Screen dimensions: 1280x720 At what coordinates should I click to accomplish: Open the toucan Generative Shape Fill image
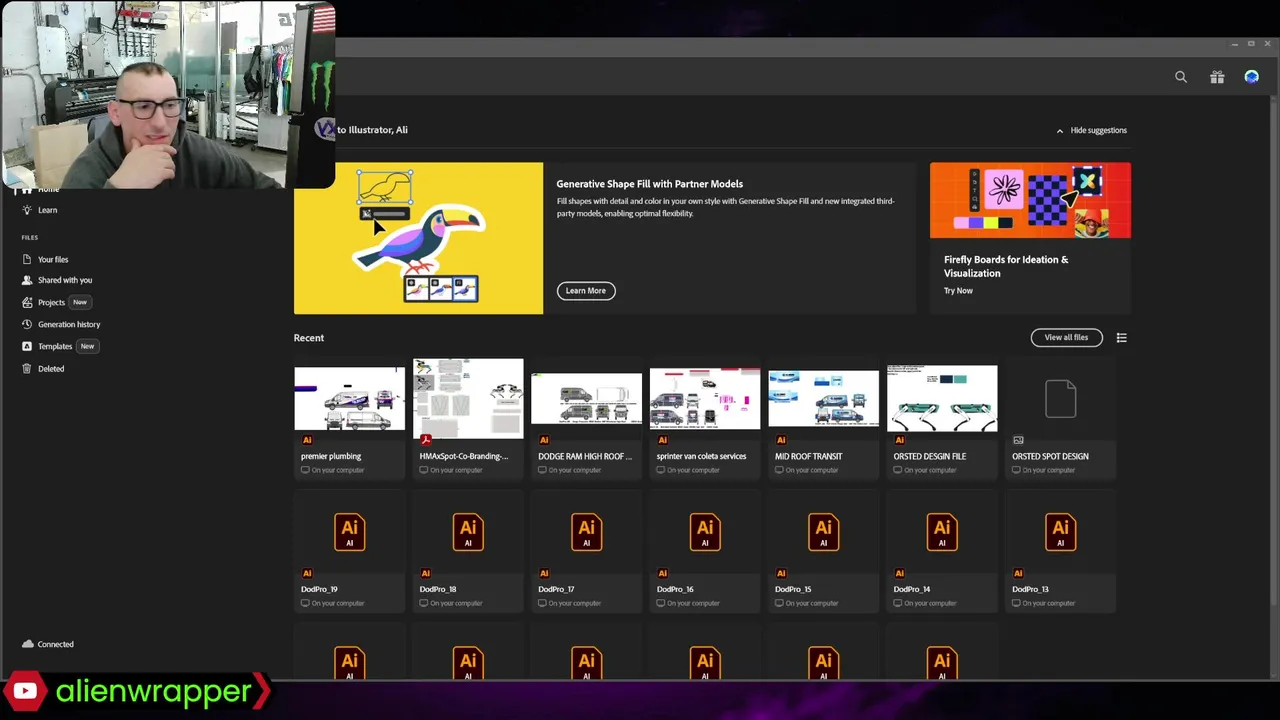tap(419, 238)
